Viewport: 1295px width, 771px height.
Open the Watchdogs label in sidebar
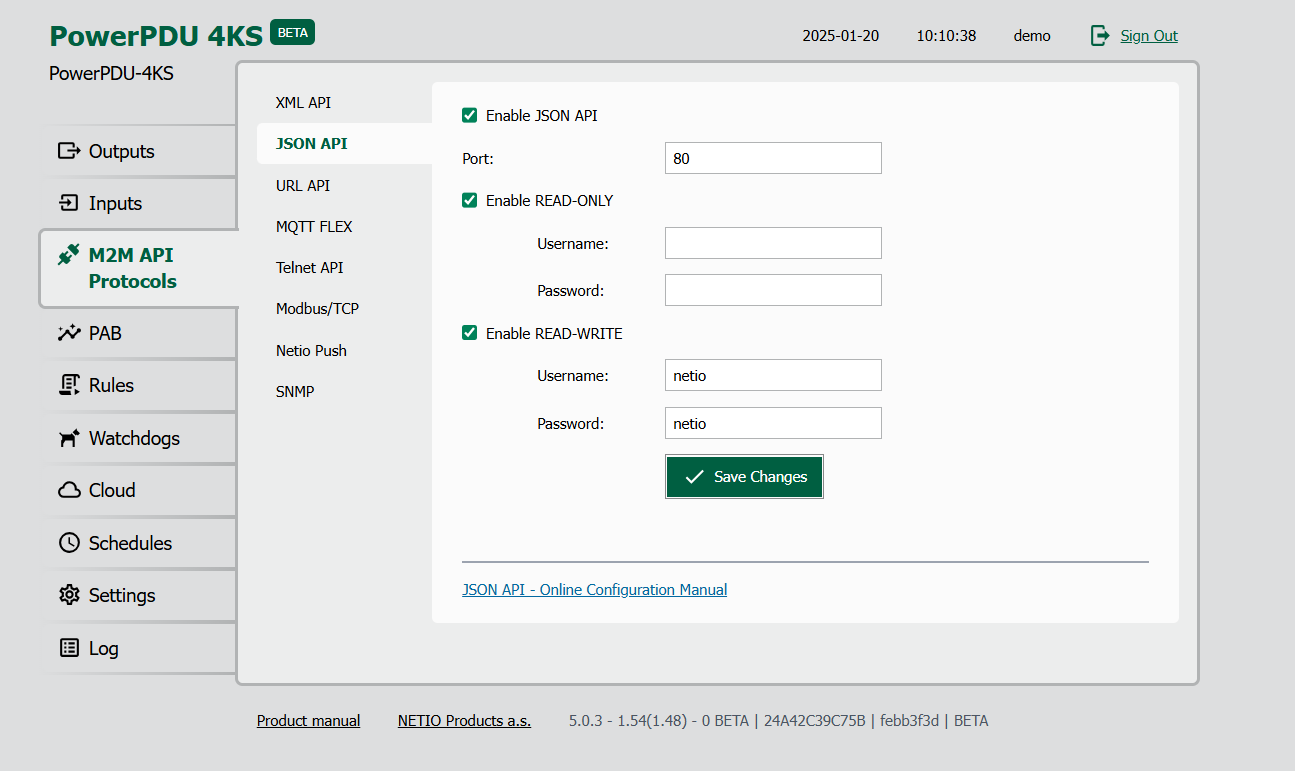[x=134, y=438]
